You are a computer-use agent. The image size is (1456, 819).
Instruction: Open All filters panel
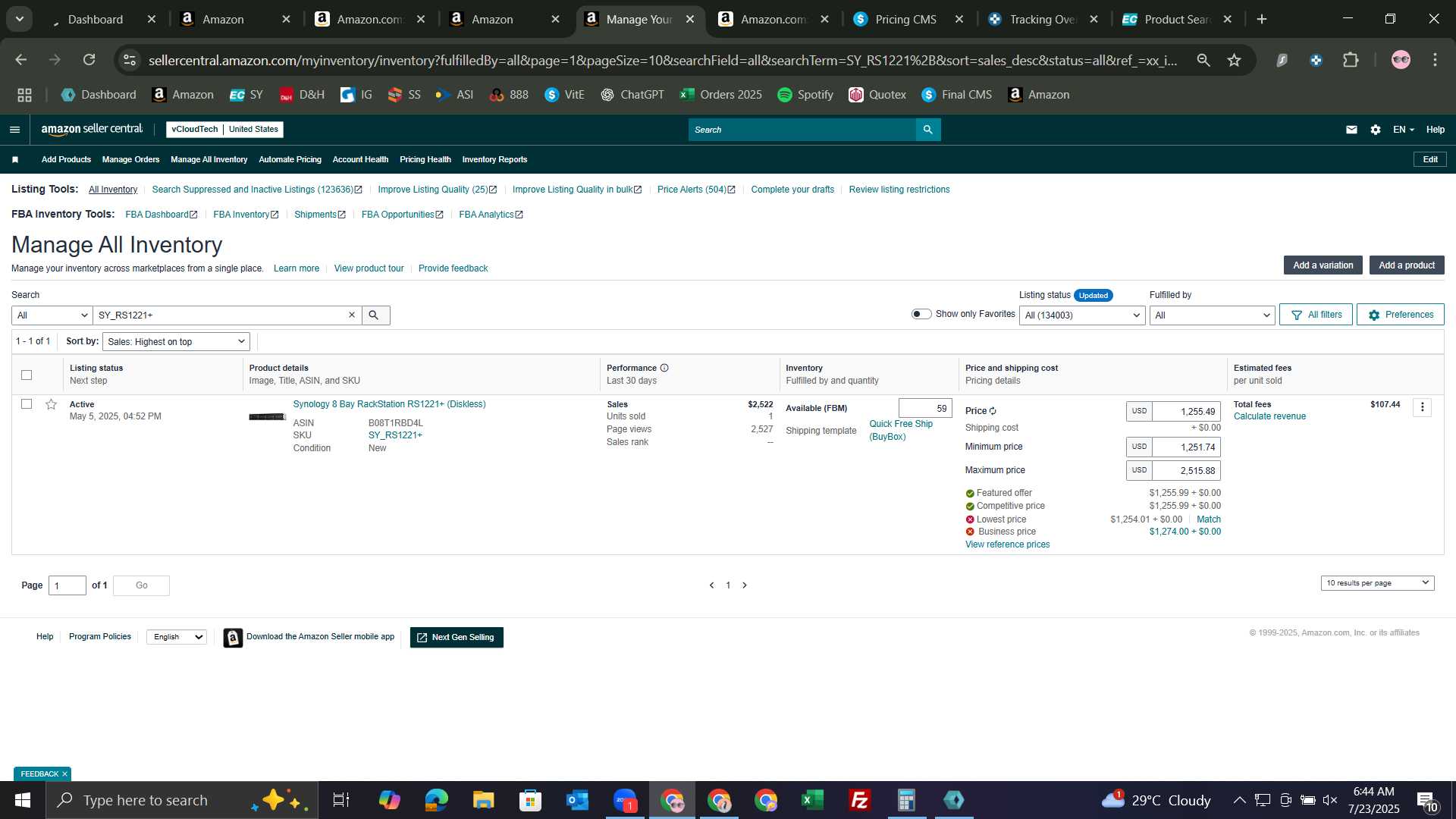click(1316, 315)
